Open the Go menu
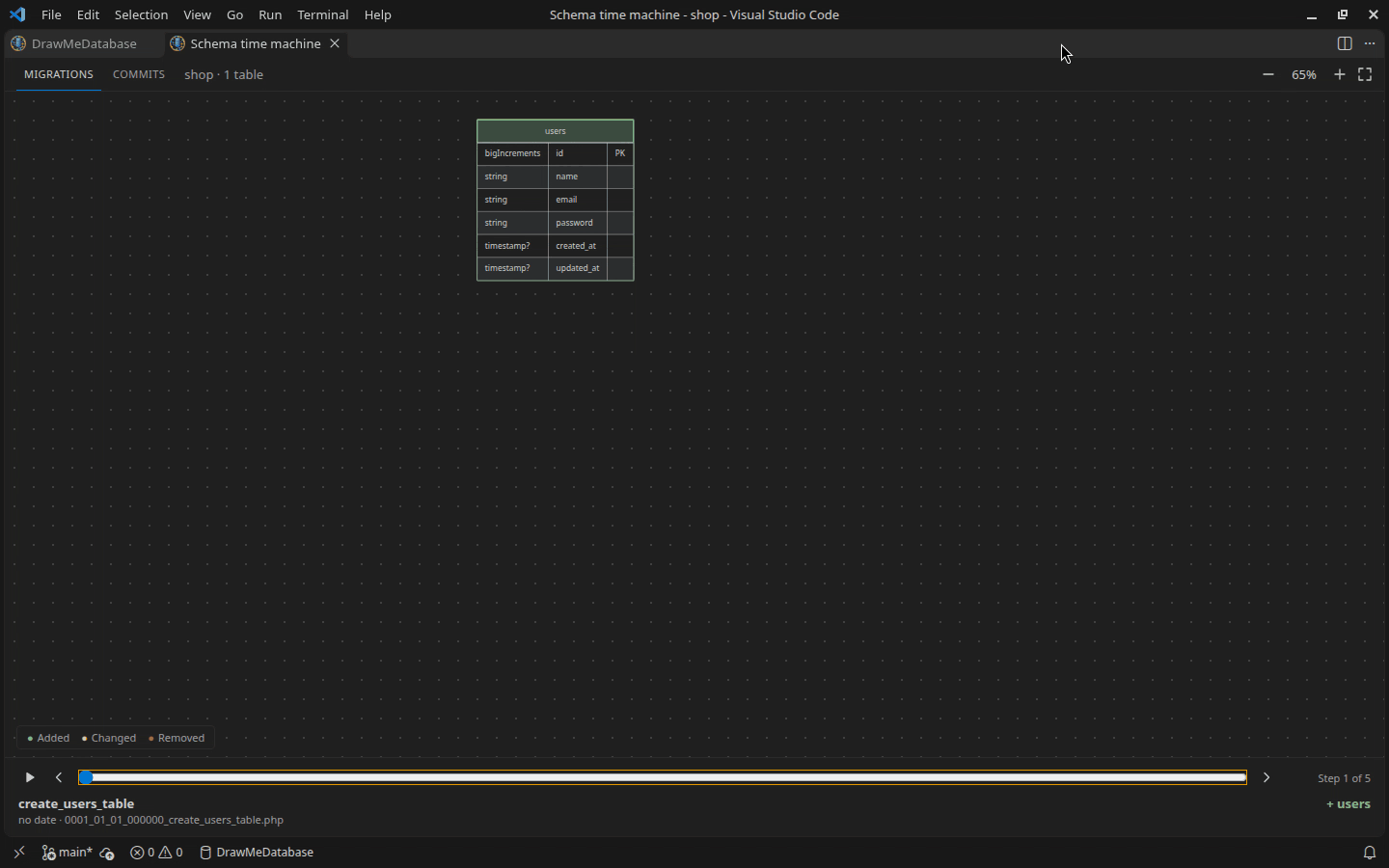The height and width of the screenshot is (868, 1389). pos(234,14)
